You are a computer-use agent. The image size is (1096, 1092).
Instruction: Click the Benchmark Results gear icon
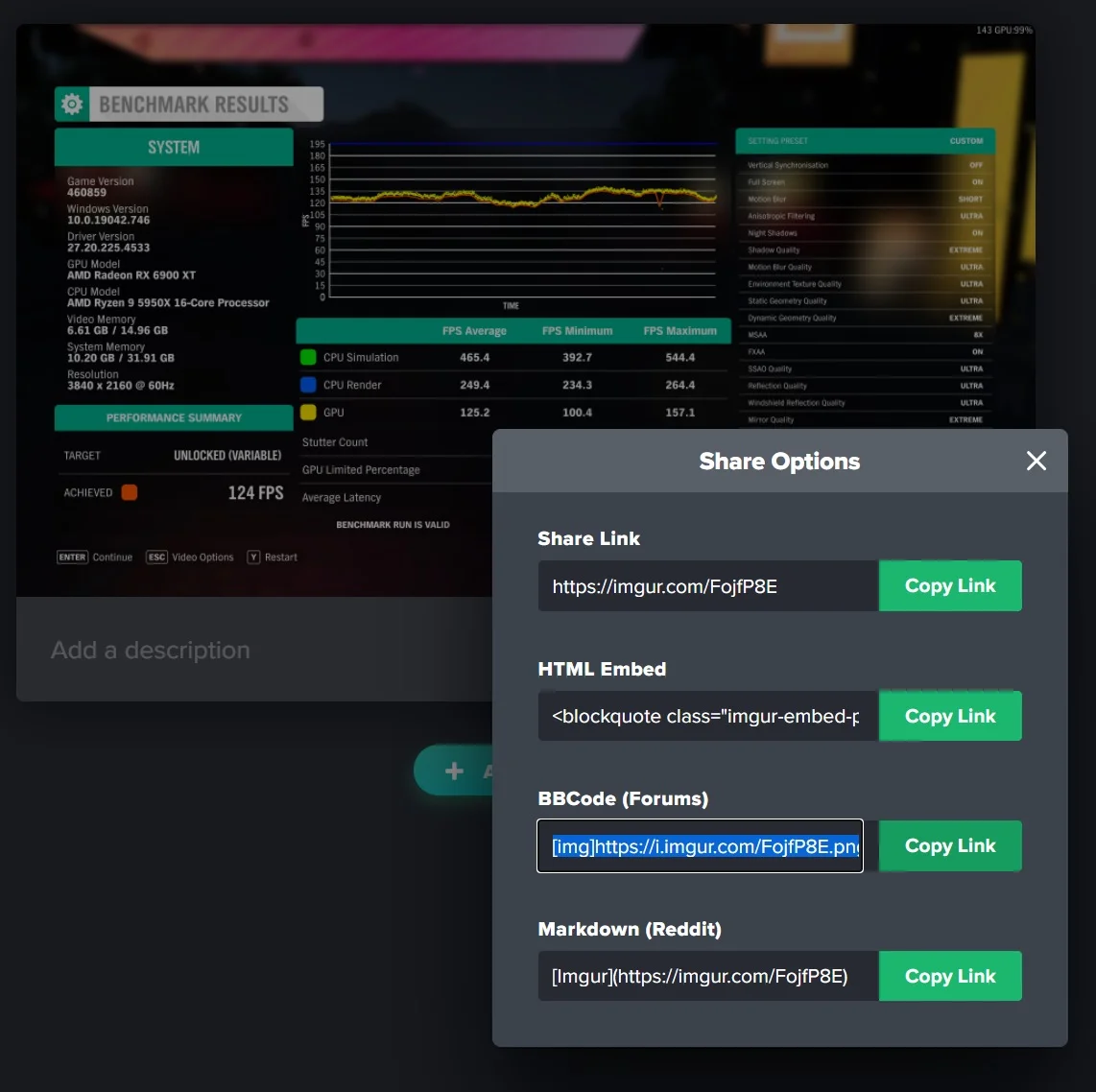(x=72, y=104)
